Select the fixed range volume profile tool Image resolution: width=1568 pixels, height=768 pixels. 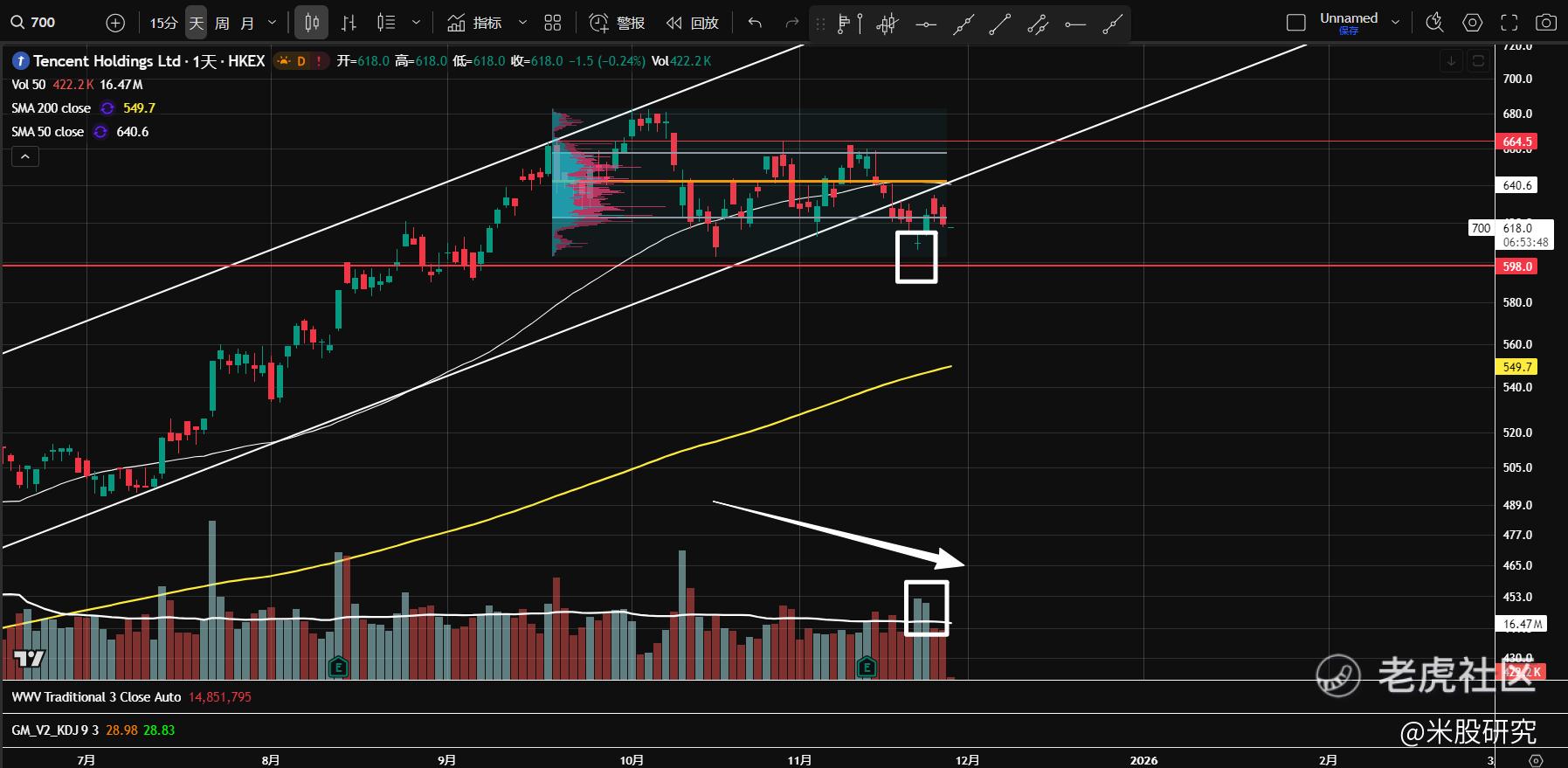tap(849, 24)
